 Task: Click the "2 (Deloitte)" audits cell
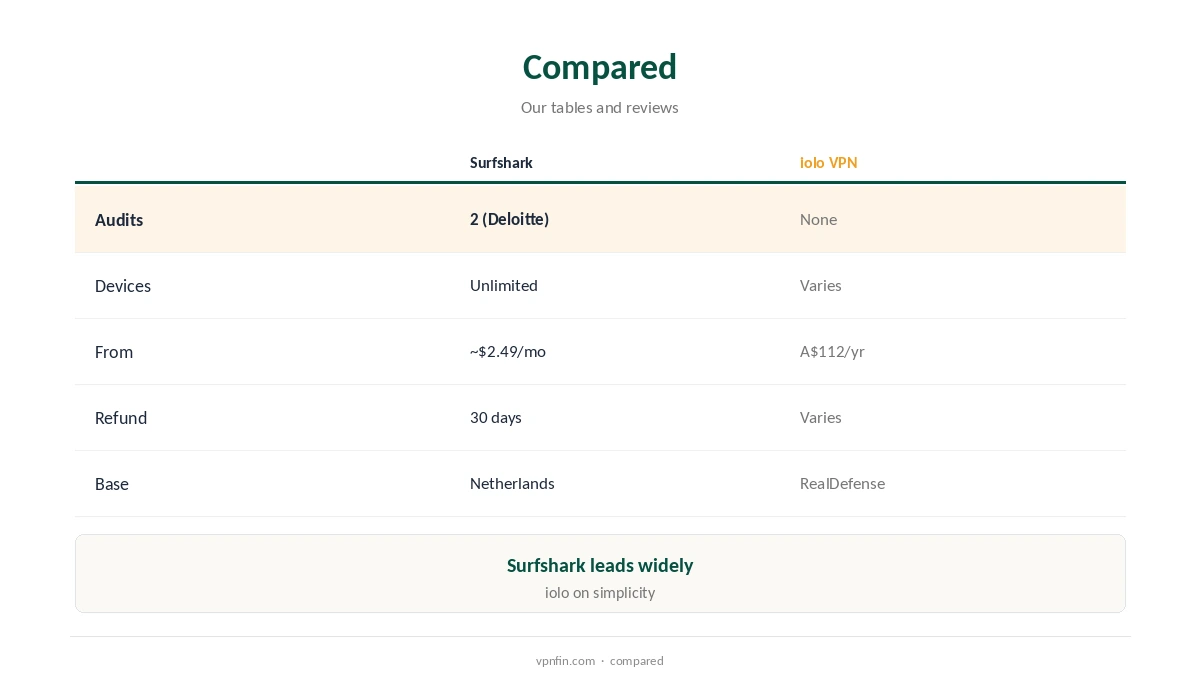pos(509,219)
